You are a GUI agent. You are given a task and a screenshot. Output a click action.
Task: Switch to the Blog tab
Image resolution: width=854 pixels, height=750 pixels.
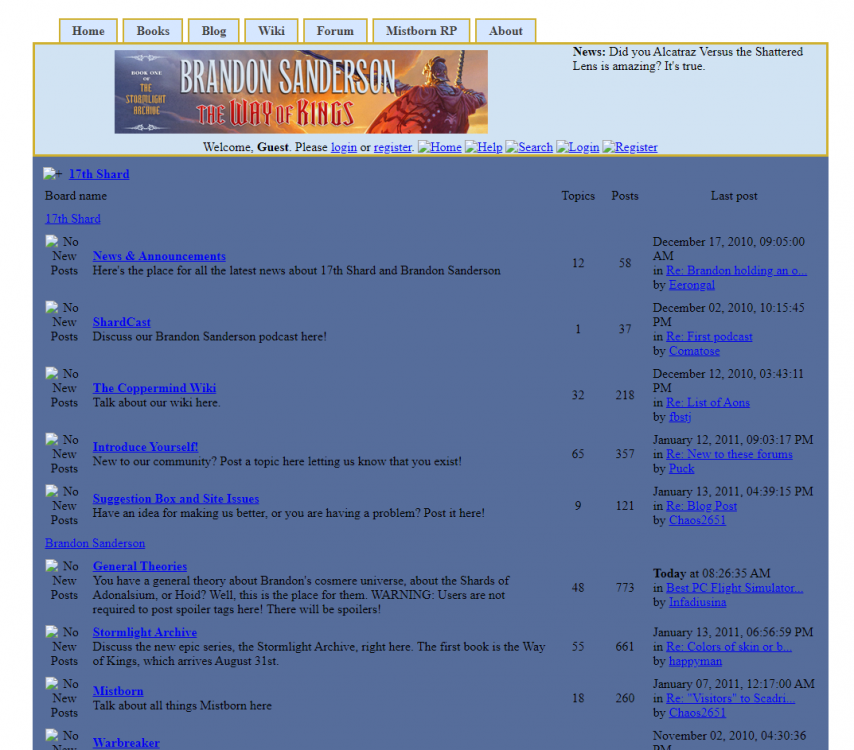[214, 31]
